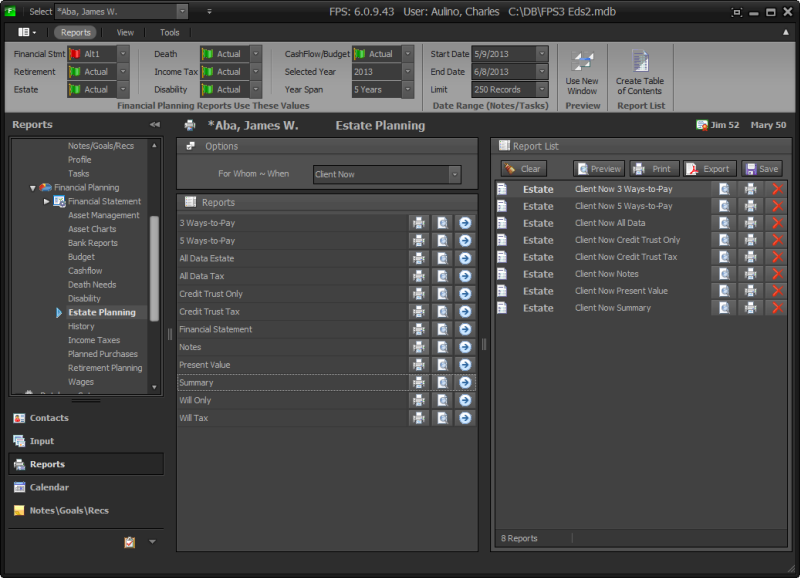800x578 pixels.
Task: Add Credit Trust Tax to report list
Action: tap(465, 312)
